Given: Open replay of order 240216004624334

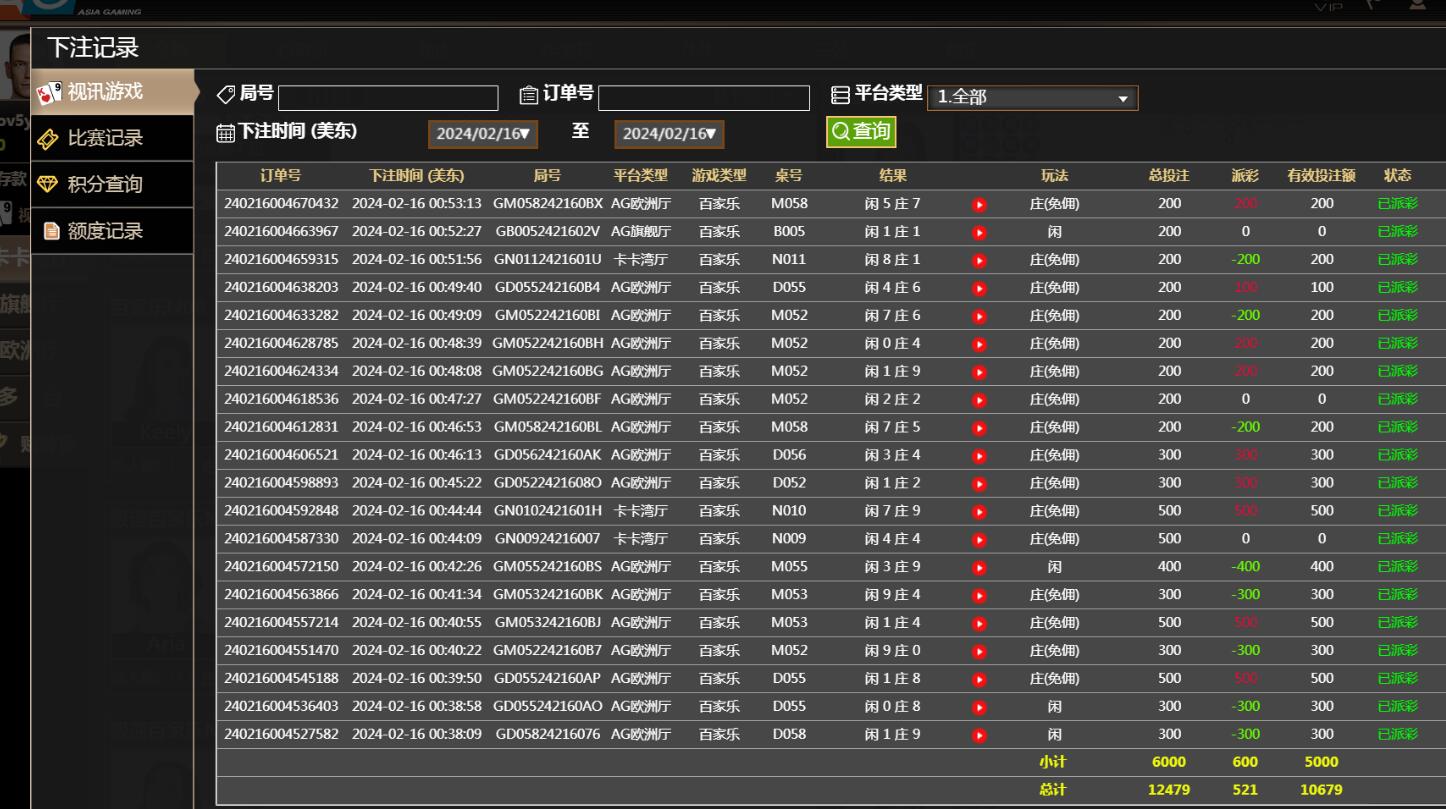Looking at the screenshot, I should click(979, 372).
